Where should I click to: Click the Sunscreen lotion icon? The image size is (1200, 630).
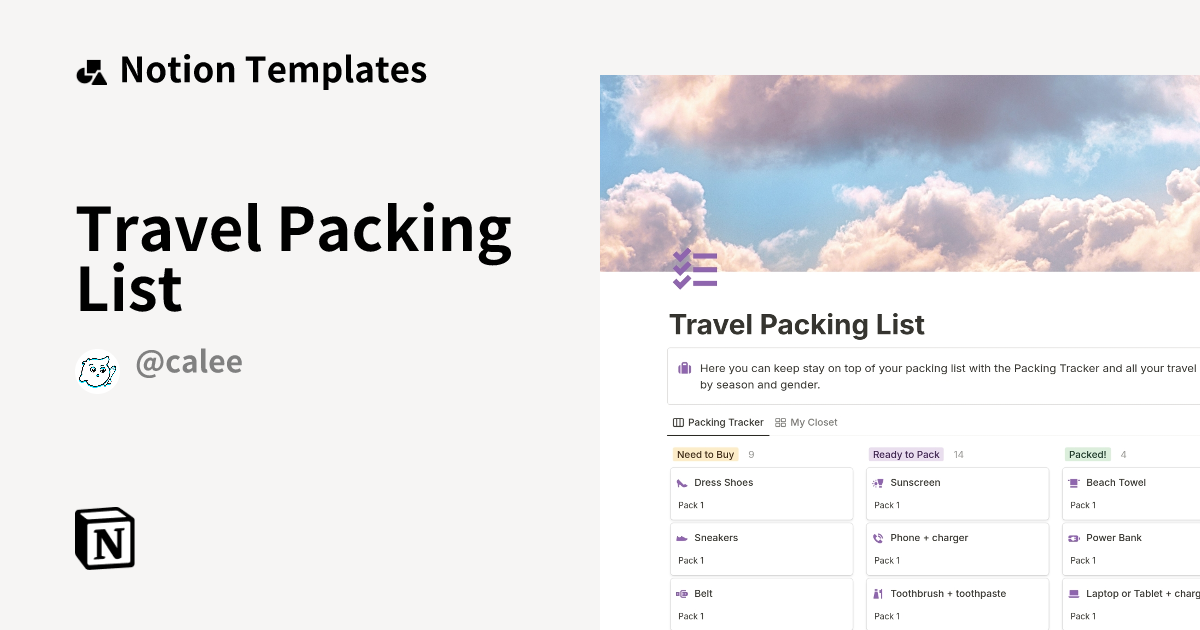(877, 482)
